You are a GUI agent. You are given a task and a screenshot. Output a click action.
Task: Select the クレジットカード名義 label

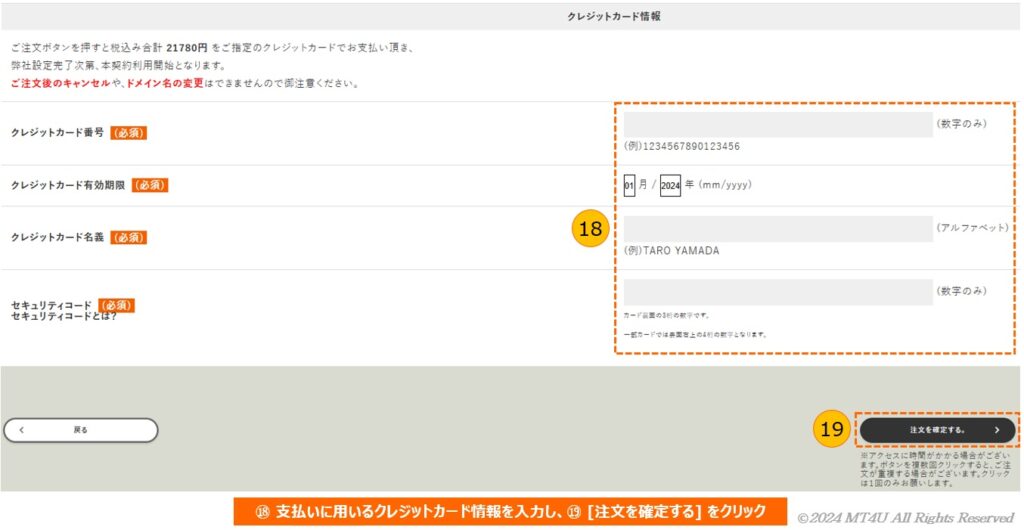(x=57, y=238)
